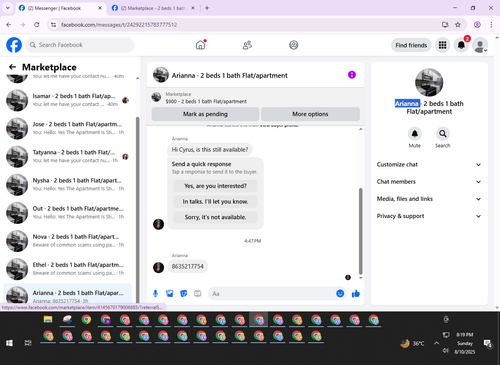
Task: Mute the conversation with bell icon
Action: (415, 134)
